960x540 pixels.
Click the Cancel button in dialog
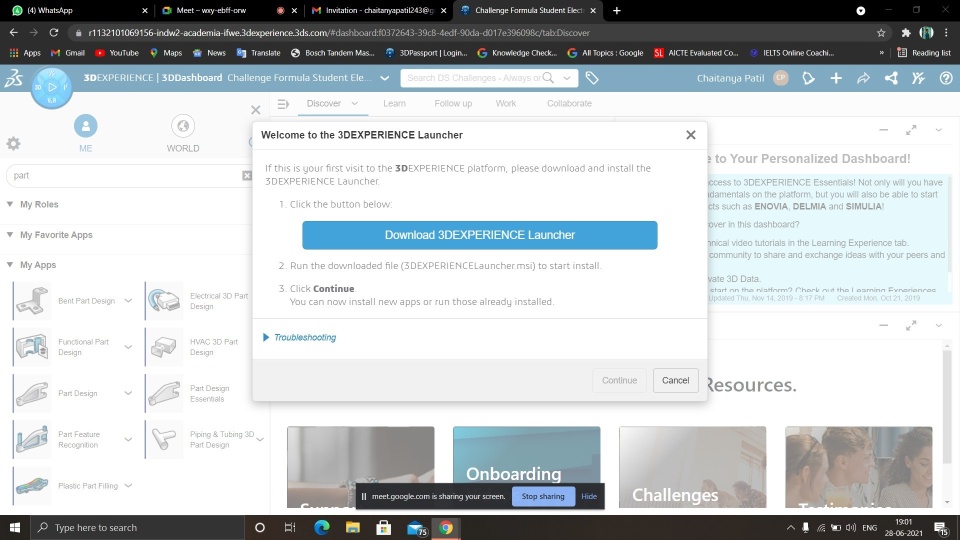(x=675, y=380)
